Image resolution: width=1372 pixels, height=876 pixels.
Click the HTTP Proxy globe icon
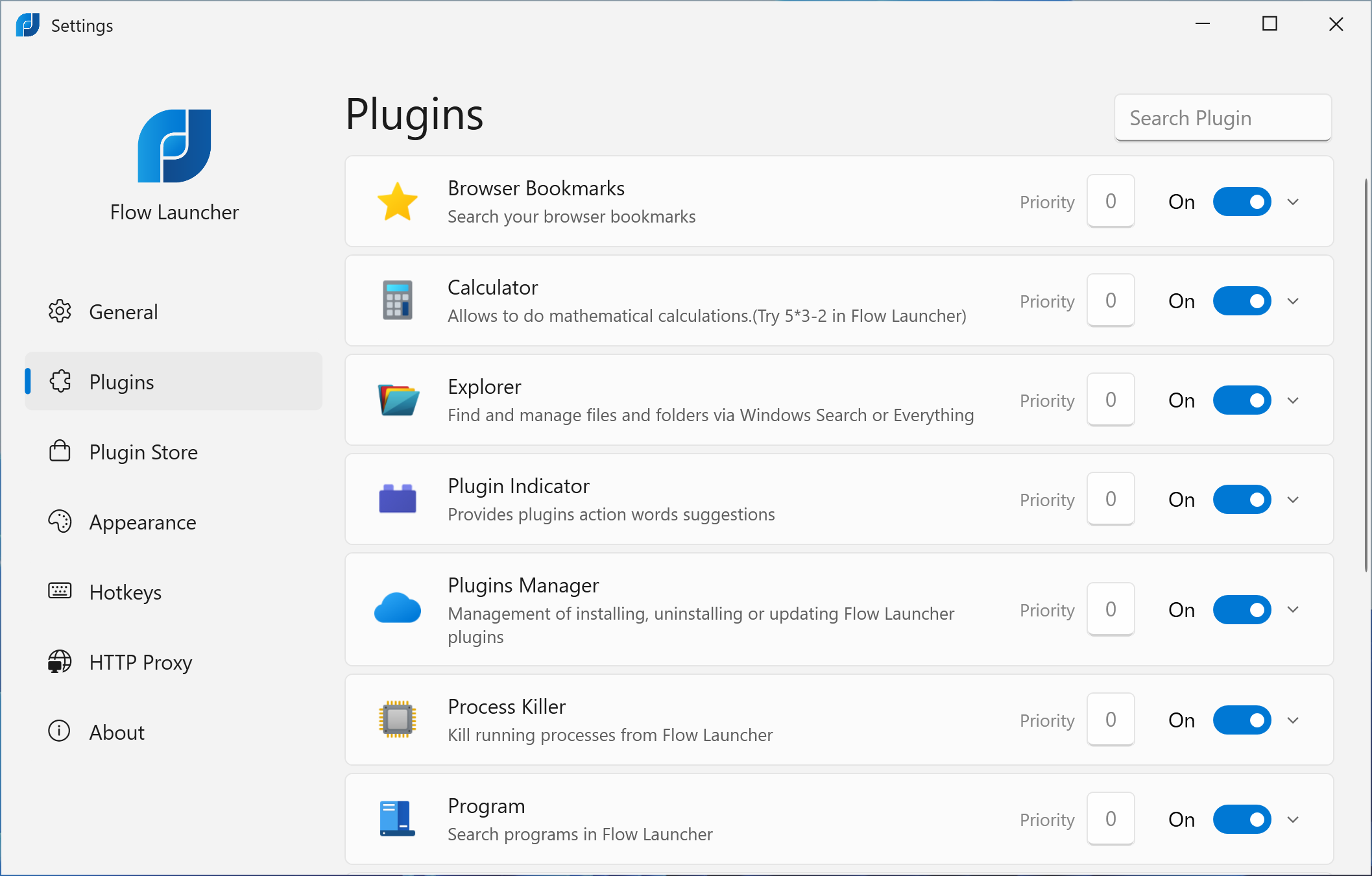click(60, 662)
